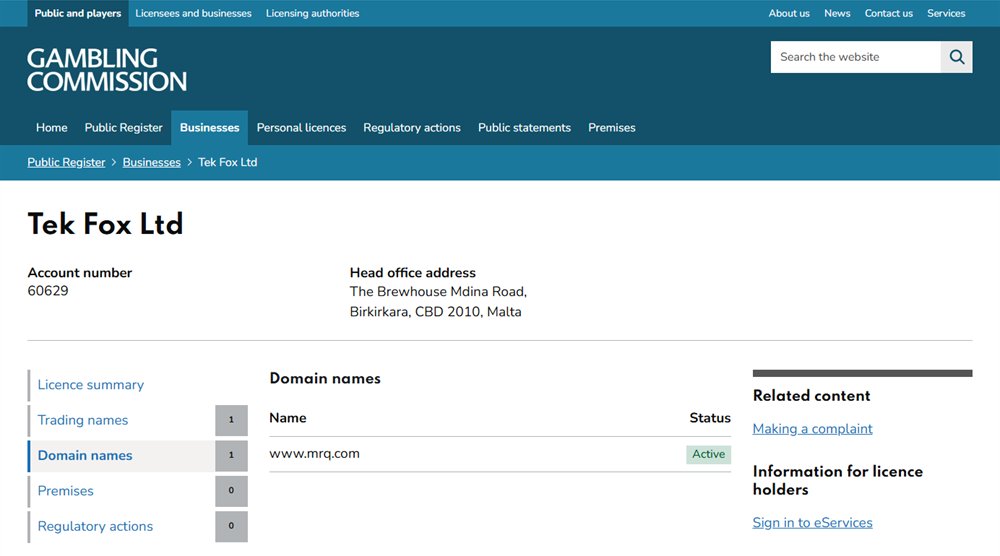Image resolution: width=1000 pixels, height=556 pixels.
Task: Click the Head office address label
Action: tap(413, 273)
